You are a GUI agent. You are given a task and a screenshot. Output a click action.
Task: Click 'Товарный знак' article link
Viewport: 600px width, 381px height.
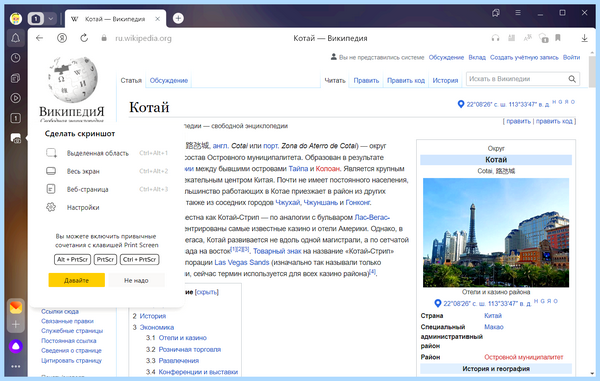(x=277, y=251)
